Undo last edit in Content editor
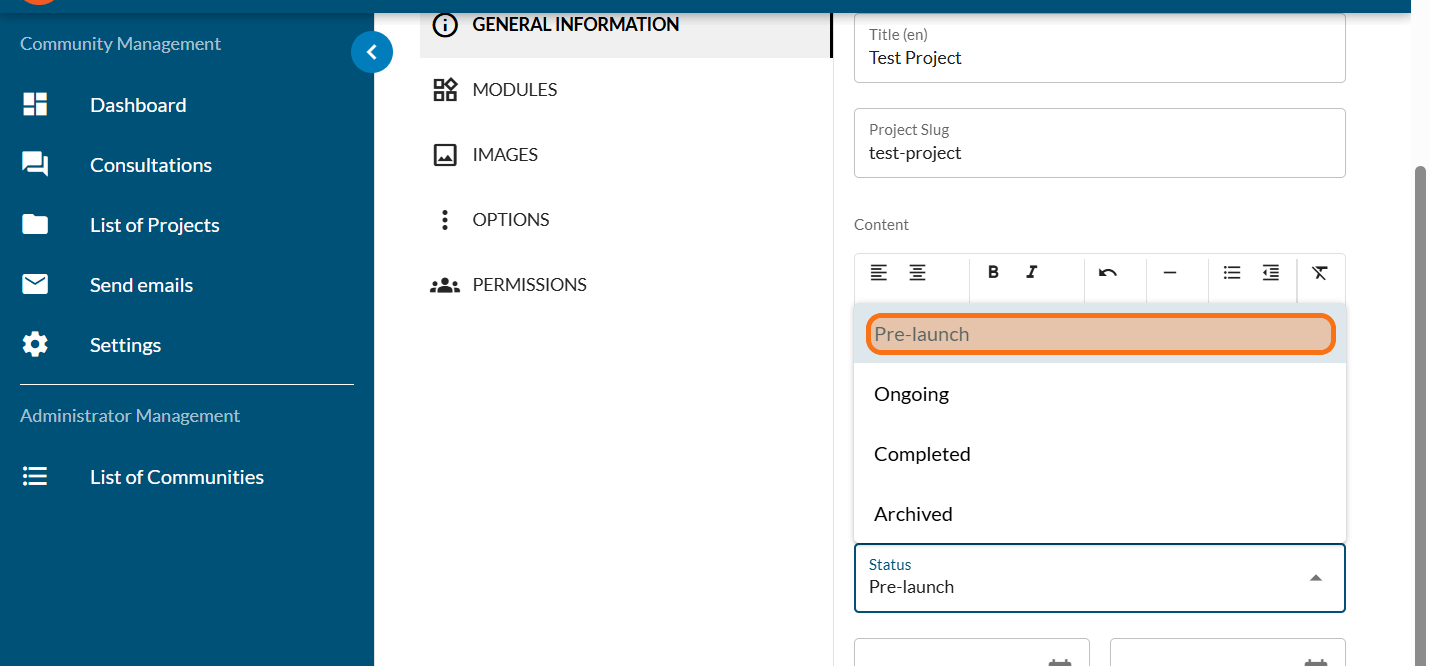1430x666 pixels. tap(1107, 273)
